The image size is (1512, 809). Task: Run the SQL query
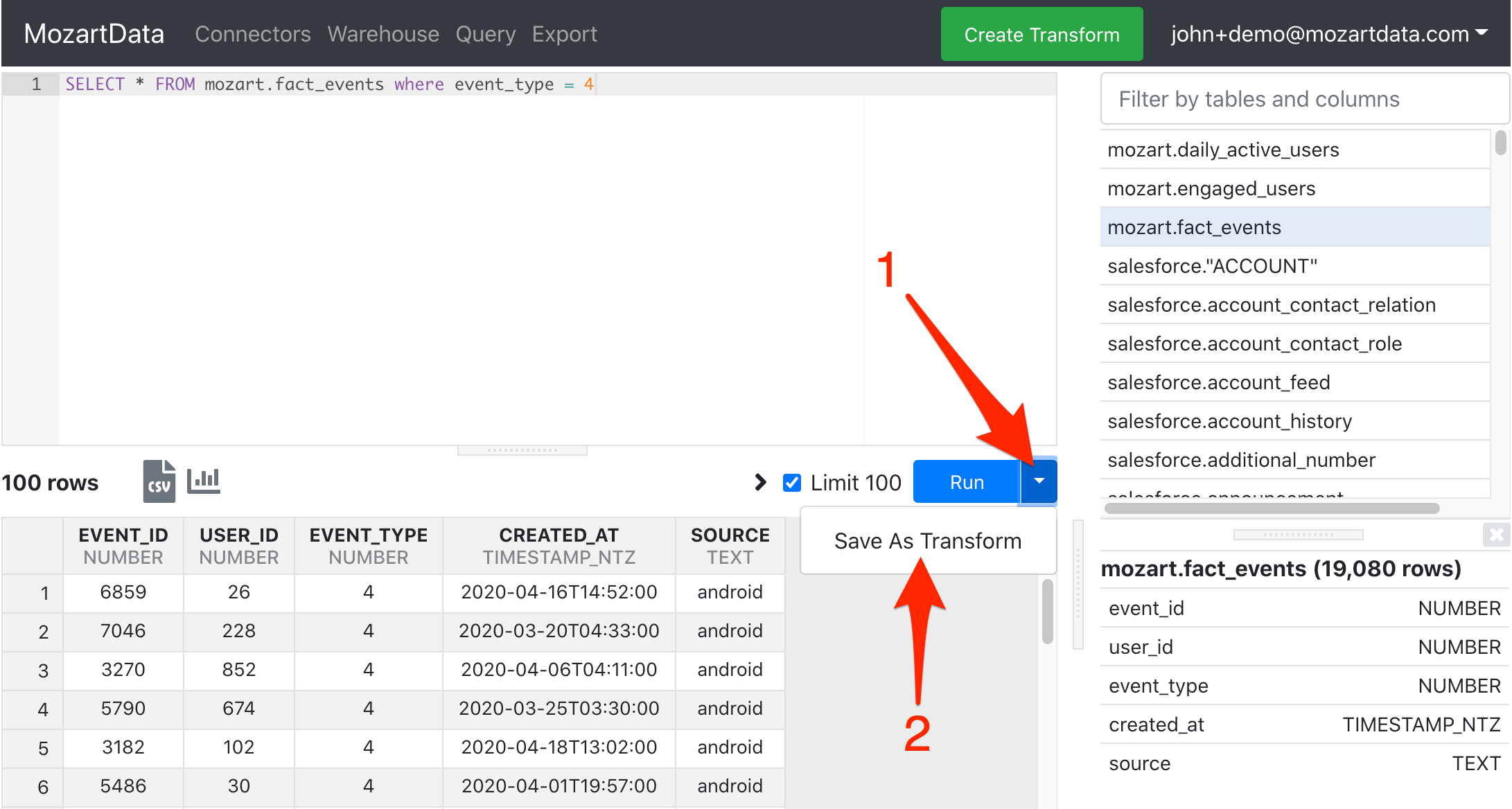[x=966, y=482]
